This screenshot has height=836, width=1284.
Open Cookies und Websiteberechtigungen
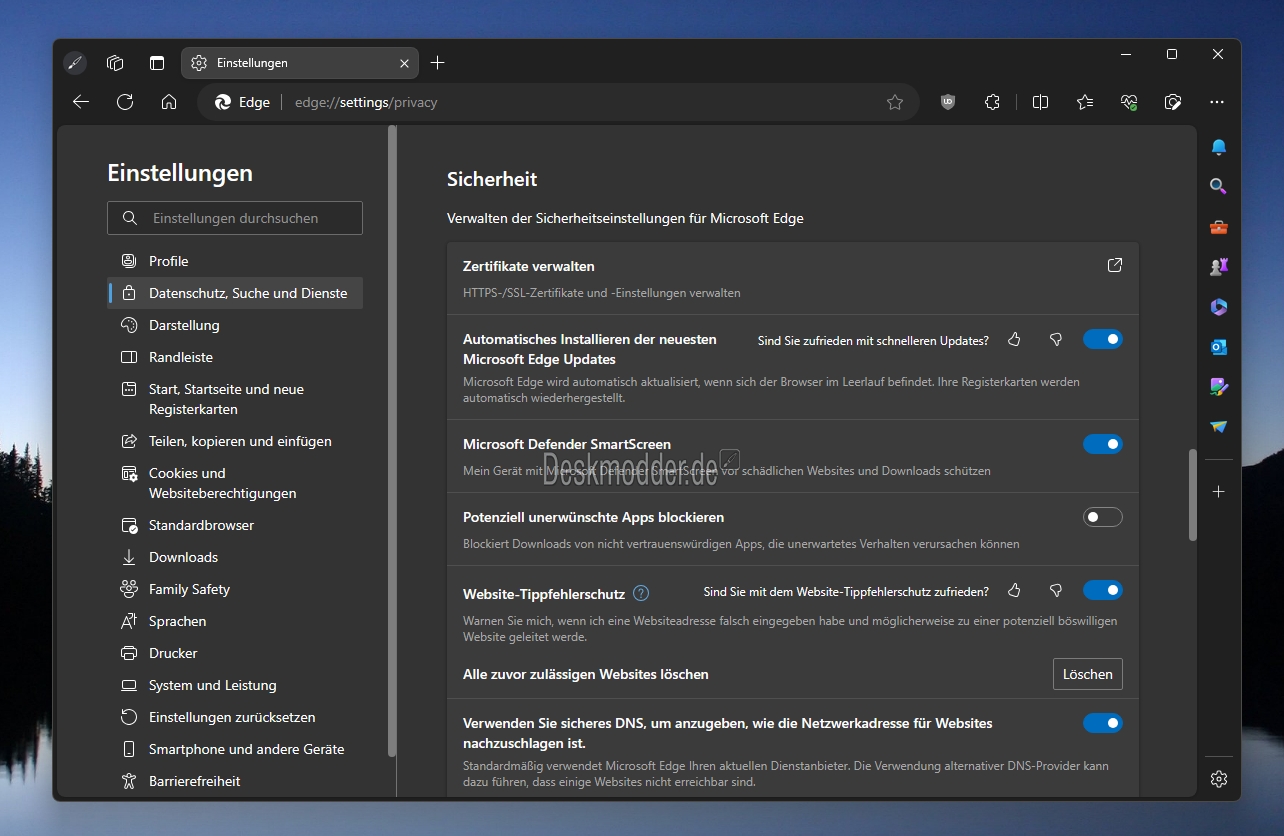(x=235, y=483)
